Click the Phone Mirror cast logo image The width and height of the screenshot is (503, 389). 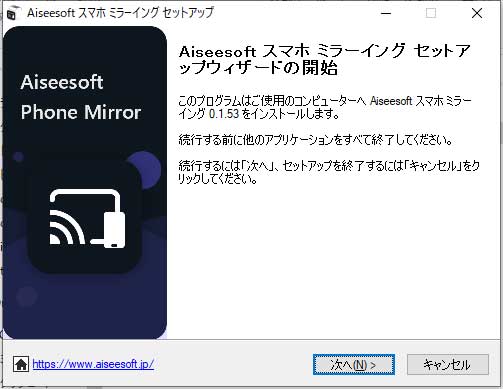87,218
